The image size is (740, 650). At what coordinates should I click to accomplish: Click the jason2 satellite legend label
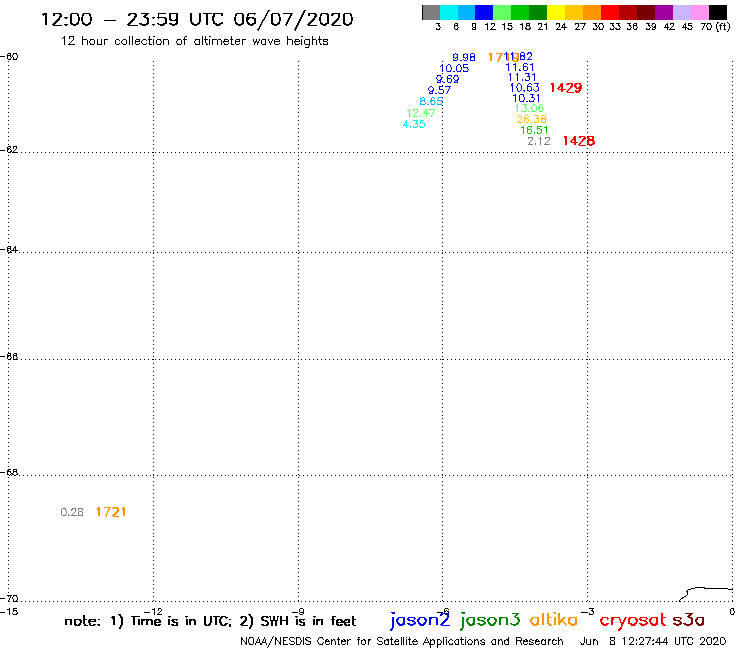click(x=420, y=620)
